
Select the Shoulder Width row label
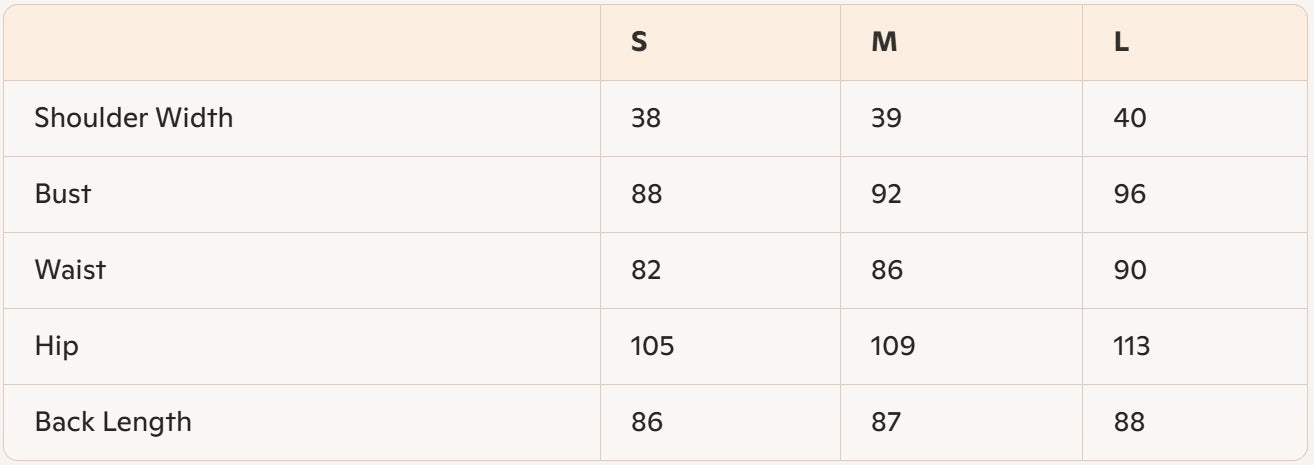click(x=134, y=118)
